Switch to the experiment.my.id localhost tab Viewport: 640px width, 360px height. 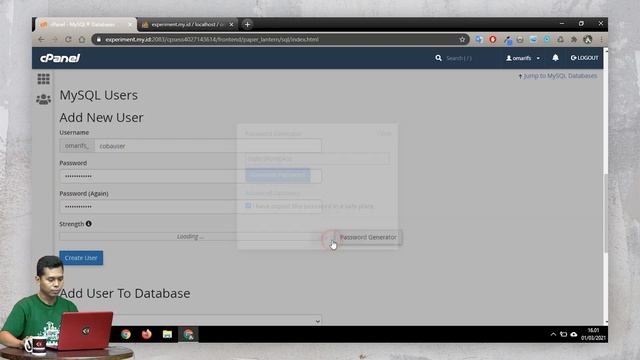[x=187, y=24]
